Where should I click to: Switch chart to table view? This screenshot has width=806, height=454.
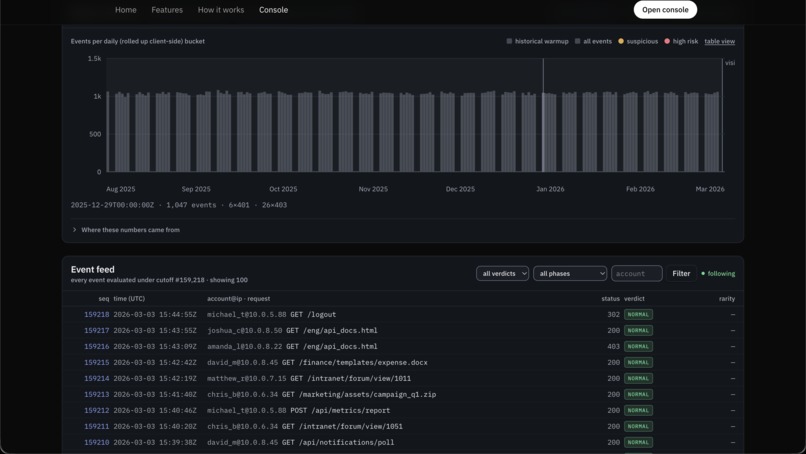720,41
